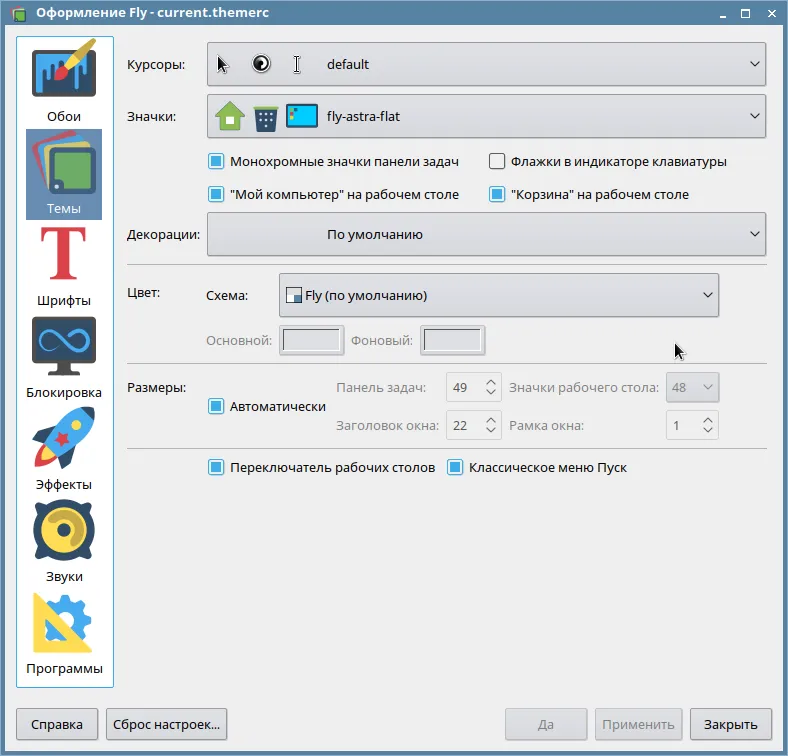Open the Курсоры dropdown showing default
Image resolution: width=788 pixels, height=756 pixels.
tap(486, 64)
